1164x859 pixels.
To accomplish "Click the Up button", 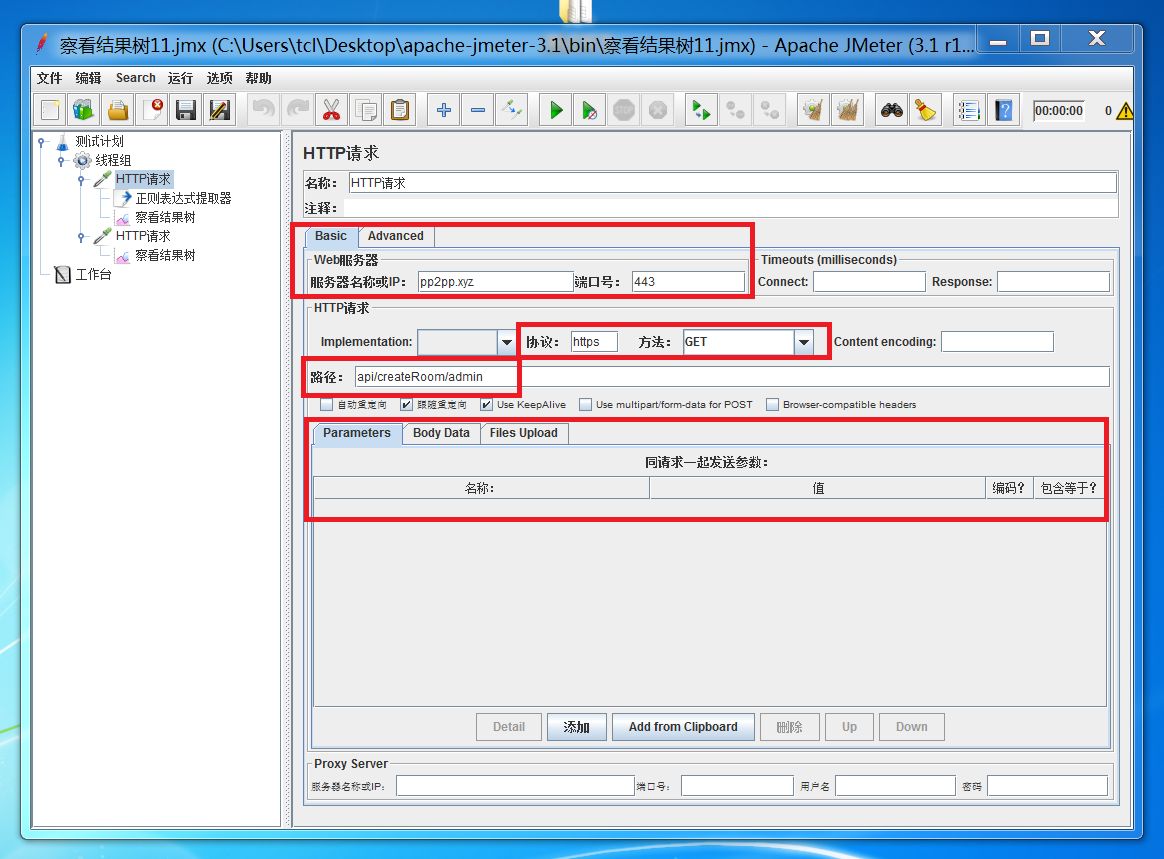I will [849, 727].
